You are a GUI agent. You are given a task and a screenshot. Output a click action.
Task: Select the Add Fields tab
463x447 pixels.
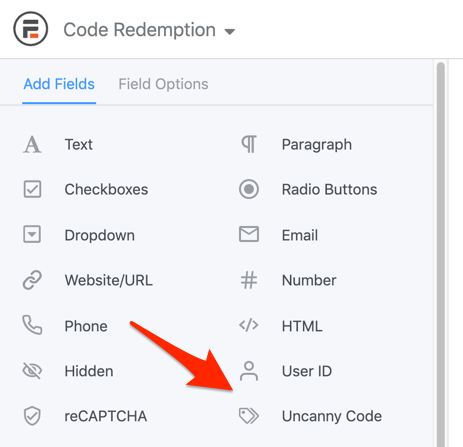(x=59, y=84)
